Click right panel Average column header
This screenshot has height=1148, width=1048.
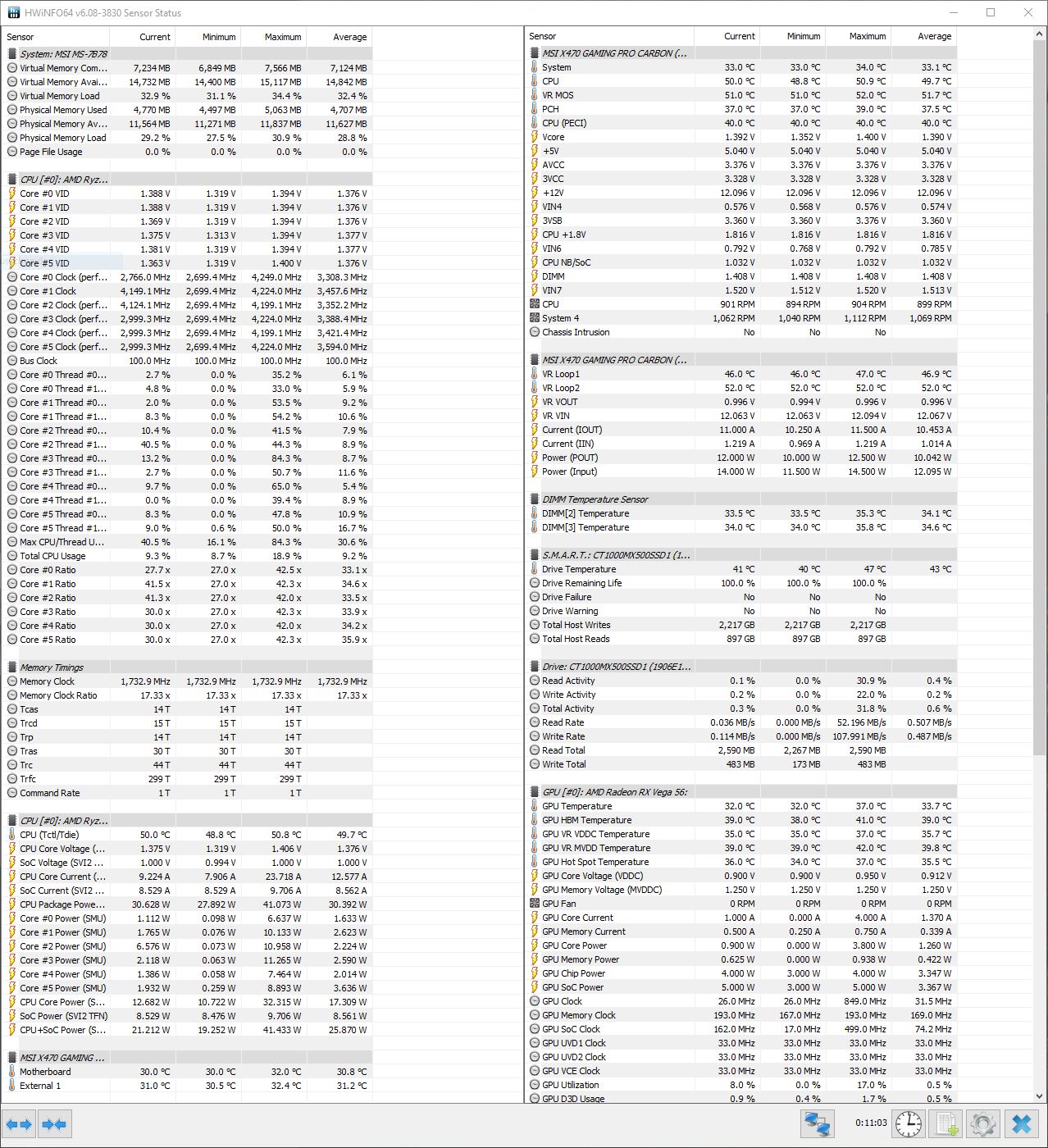pos(923,36)
